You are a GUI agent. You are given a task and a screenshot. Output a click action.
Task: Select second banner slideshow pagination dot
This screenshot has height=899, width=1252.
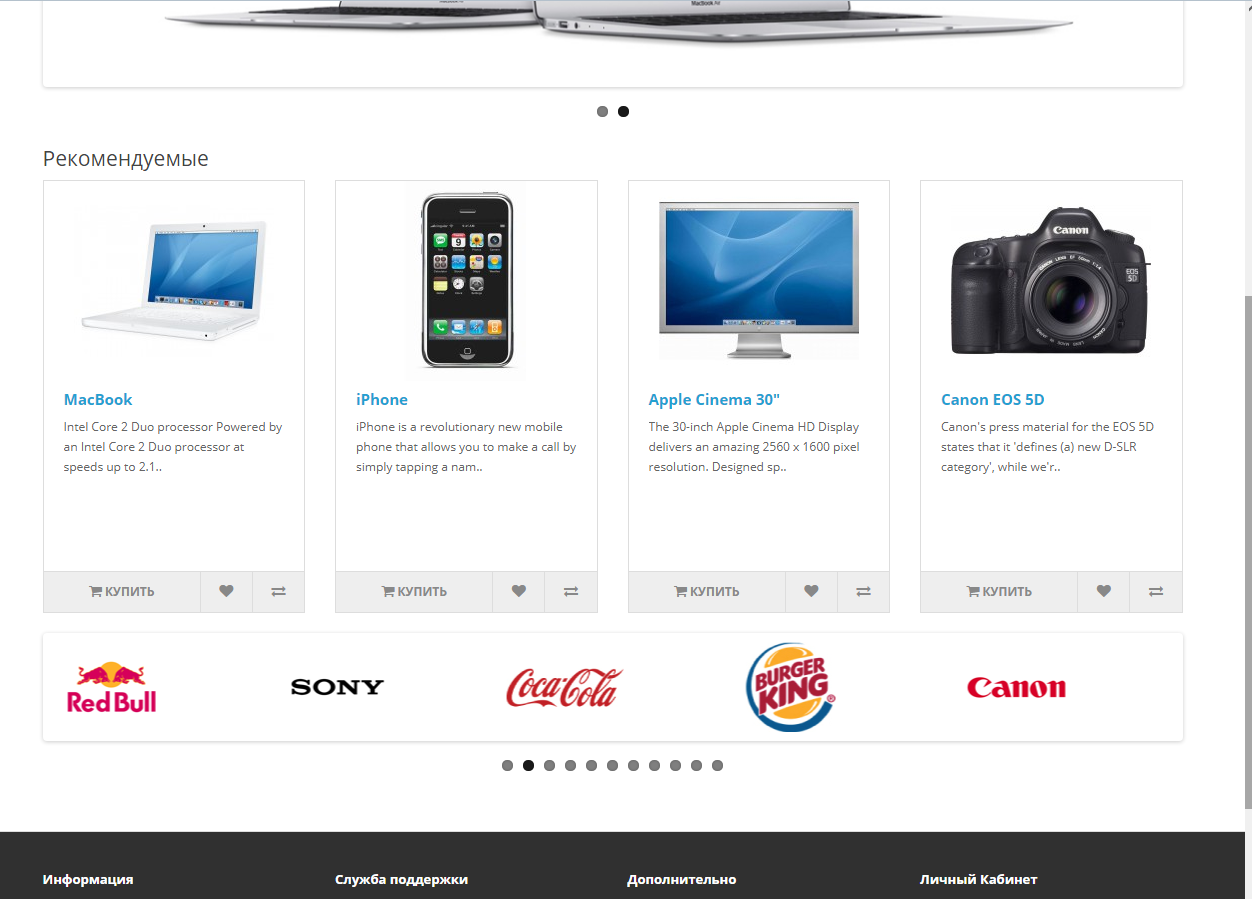coord(623,111)
